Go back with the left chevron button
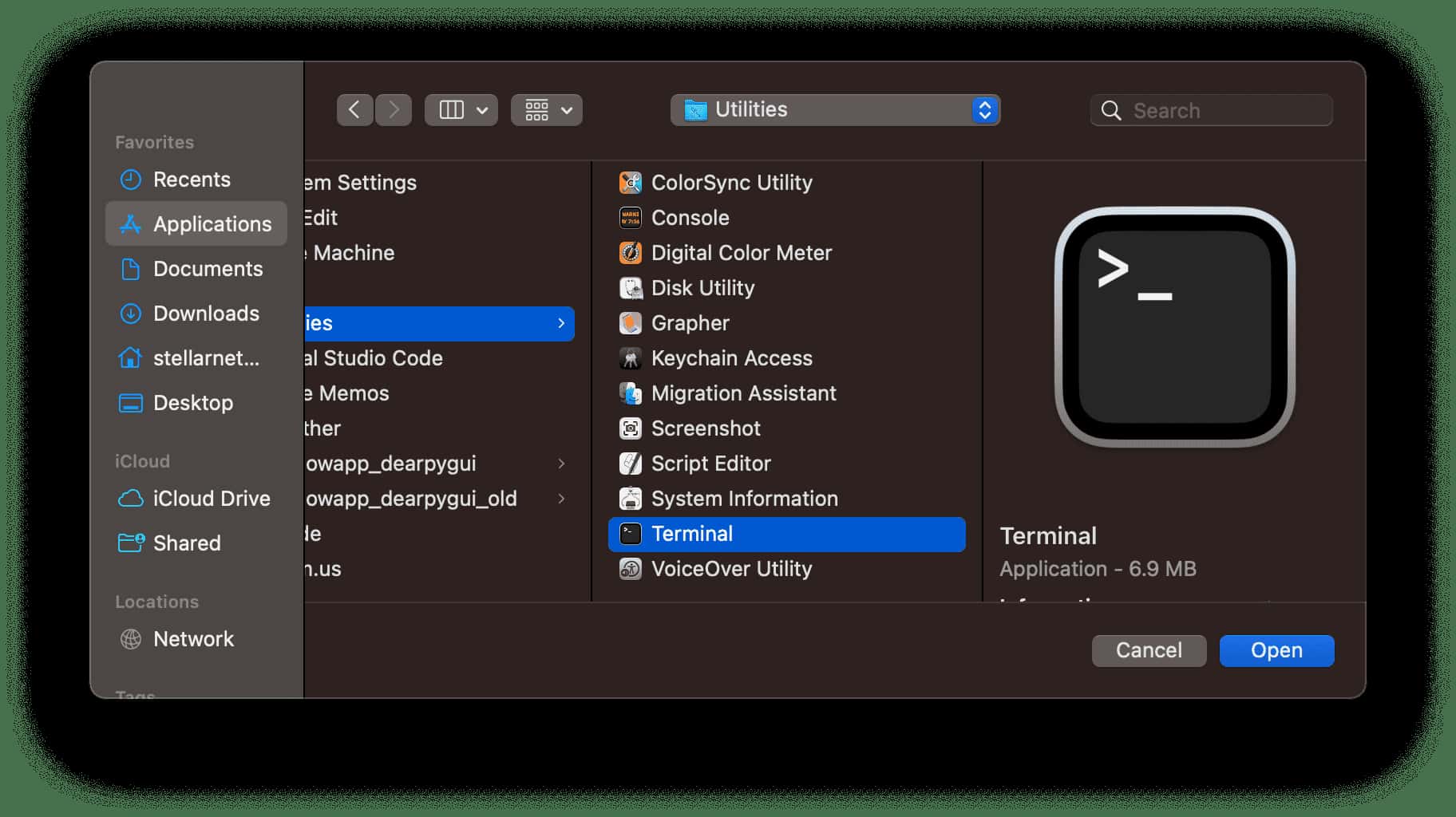The height and width of the screenshot is (817, 1456). click(x=355, y=110)
